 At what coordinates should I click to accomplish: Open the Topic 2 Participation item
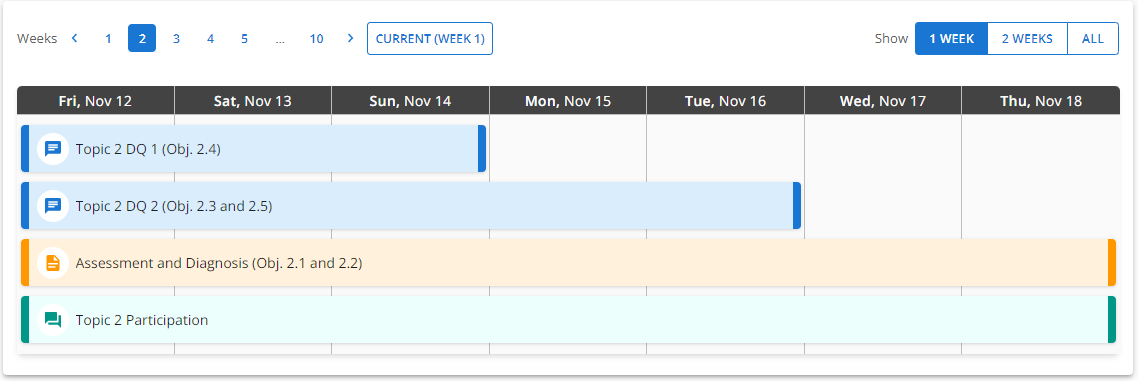click(568, 319)
